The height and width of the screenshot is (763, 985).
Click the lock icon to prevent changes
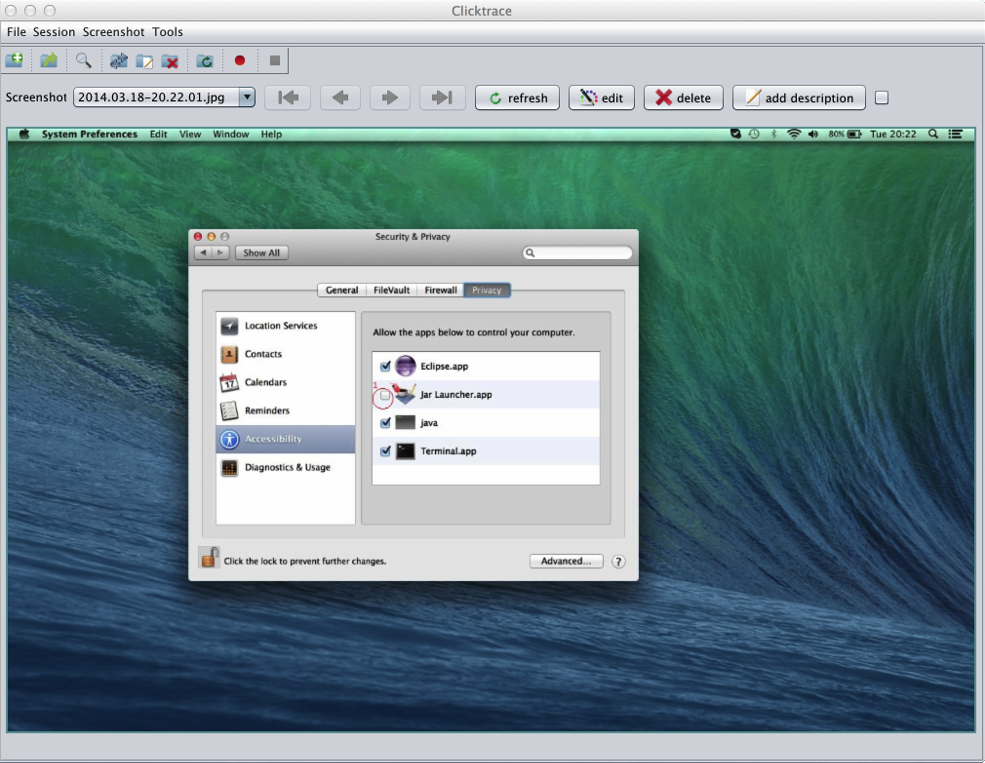coord(209,557)
